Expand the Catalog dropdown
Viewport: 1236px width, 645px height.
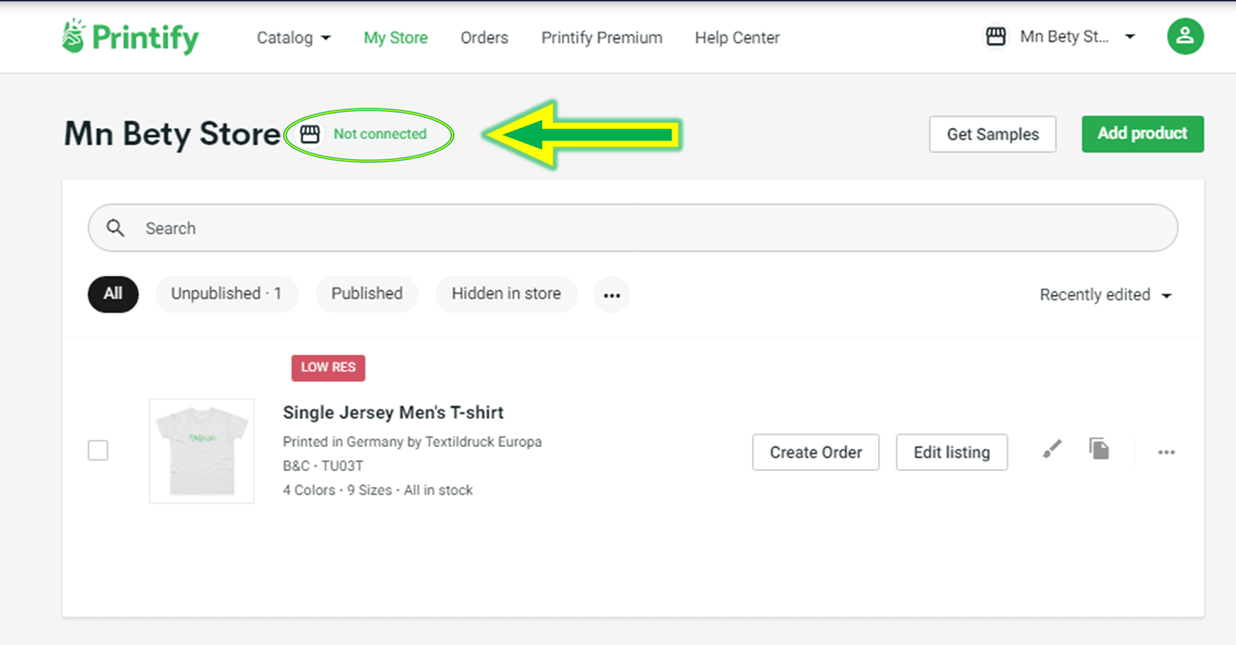[x=294, y=38]
